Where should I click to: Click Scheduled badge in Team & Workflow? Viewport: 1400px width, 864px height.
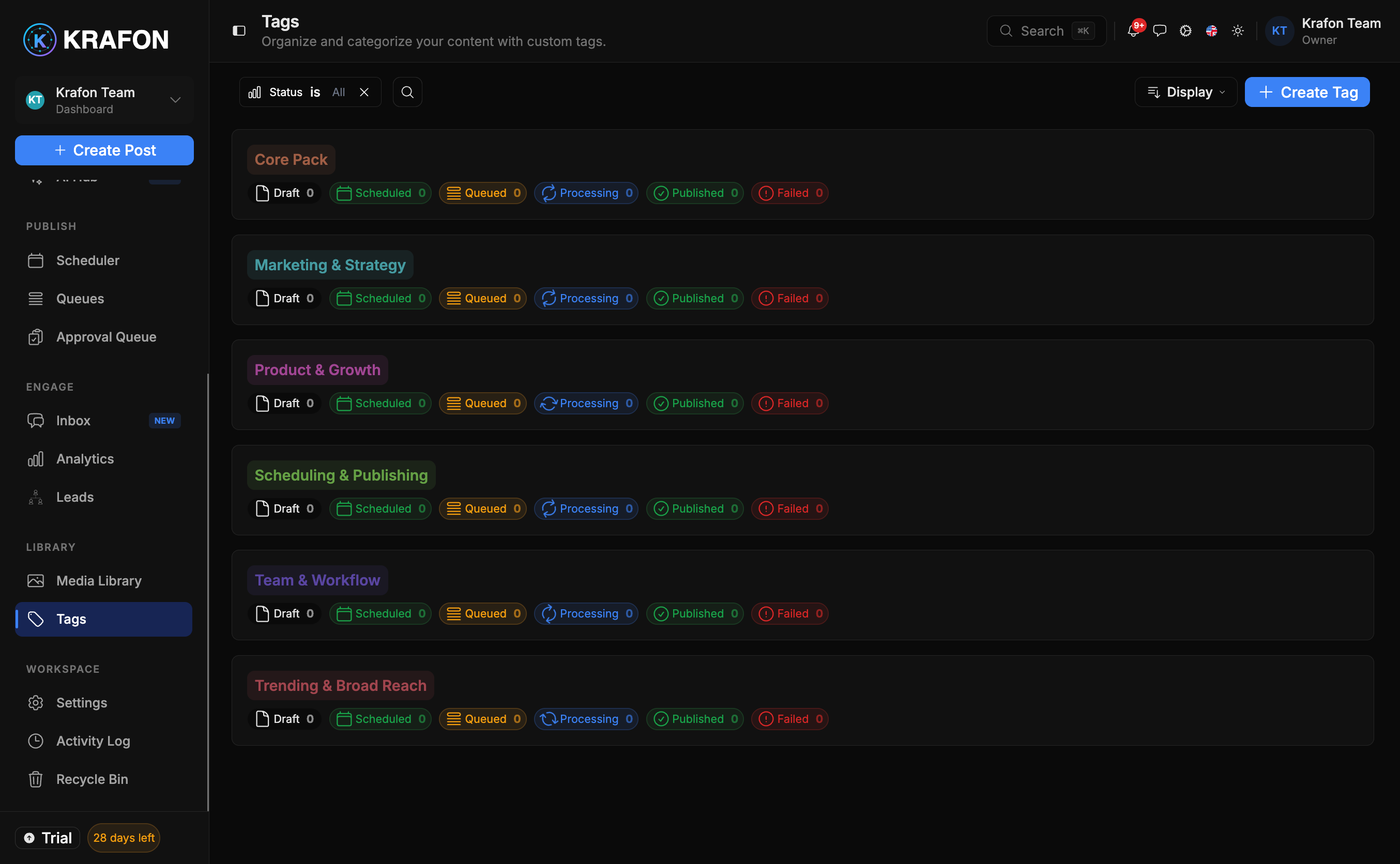[380, 614]
